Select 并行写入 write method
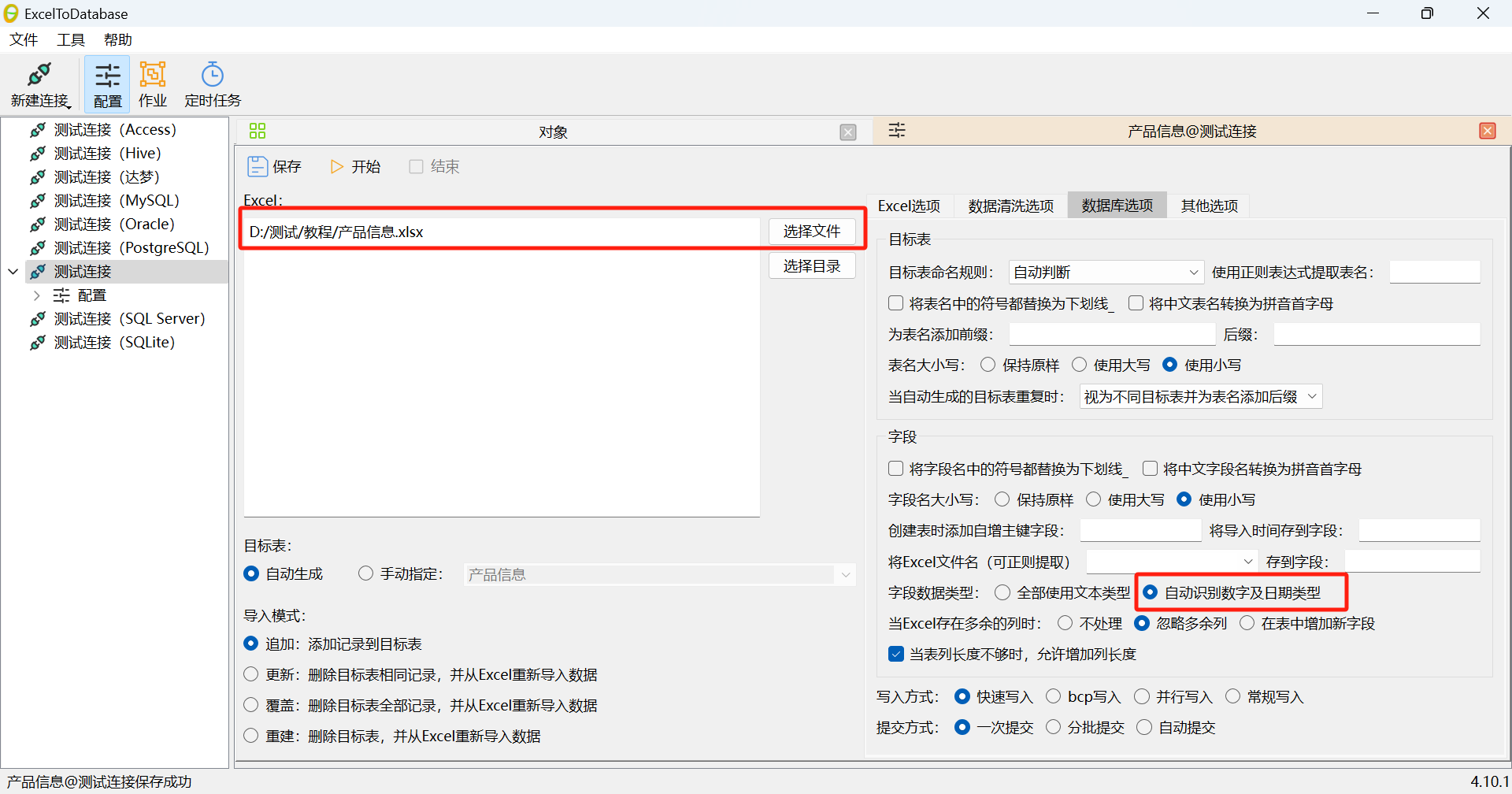The height and width of the screenshot is (794, 1512). click(x=1141, y=696)
